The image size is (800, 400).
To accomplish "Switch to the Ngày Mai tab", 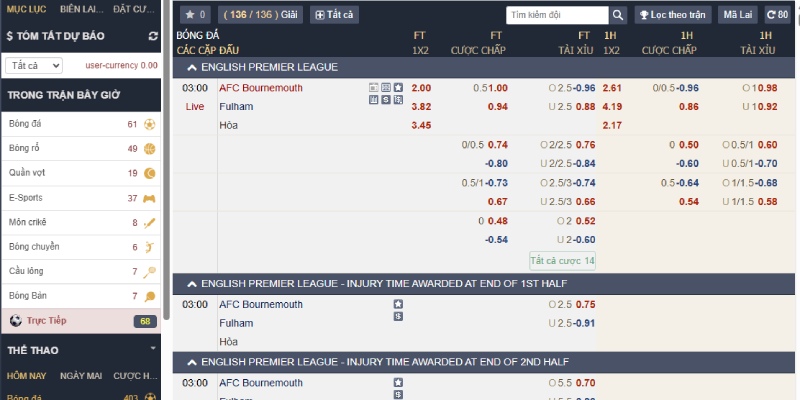I will 80,375.
